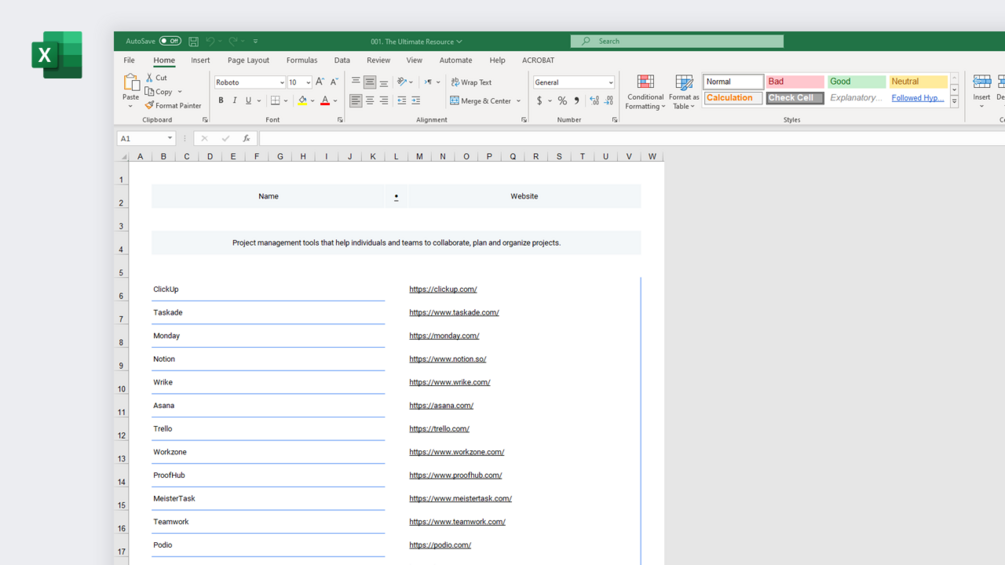Align text right in the Alignment group
Image resolution: width=1005 pixels, height=565 pixels.
pos(384,101)
